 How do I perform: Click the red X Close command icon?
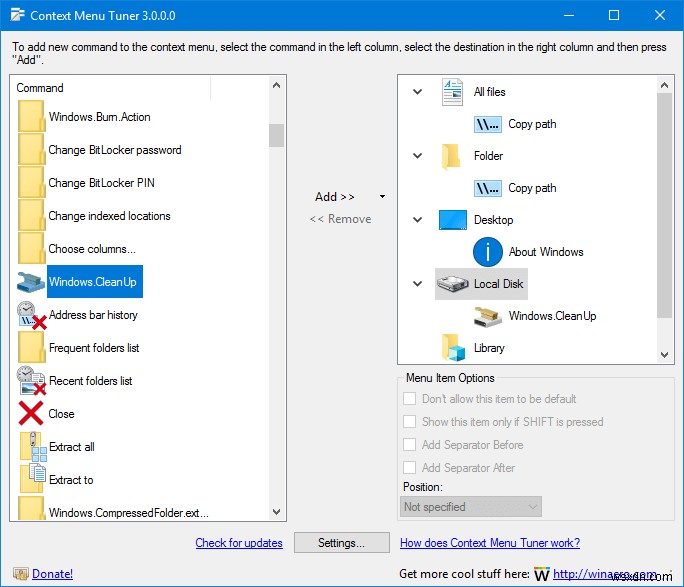point(31,413)
